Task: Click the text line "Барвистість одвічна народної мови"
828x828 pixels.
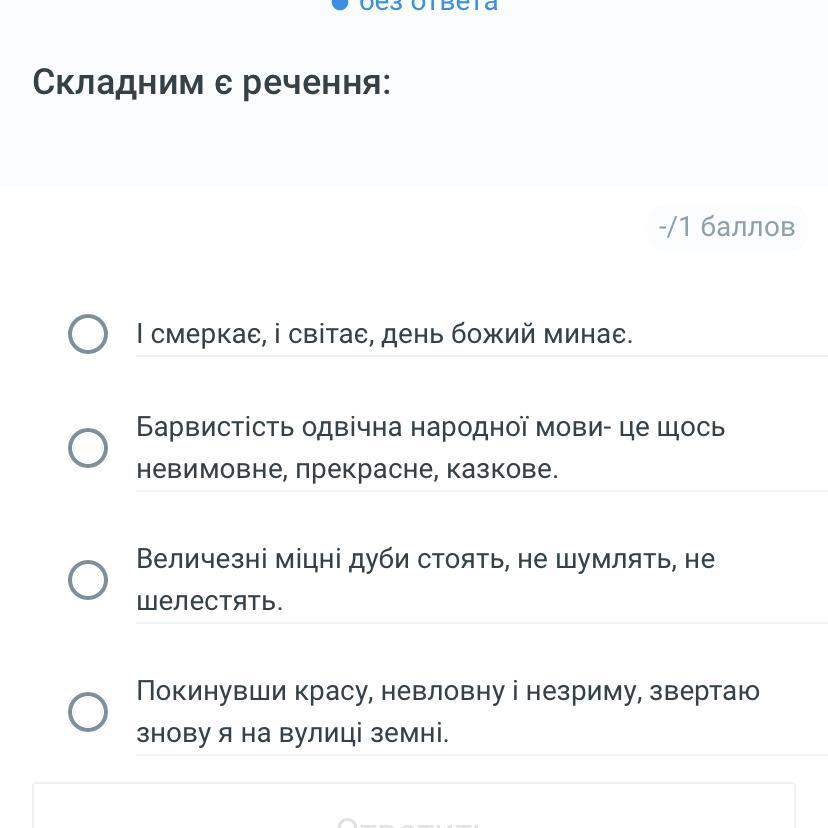Action: pos(430,427)
